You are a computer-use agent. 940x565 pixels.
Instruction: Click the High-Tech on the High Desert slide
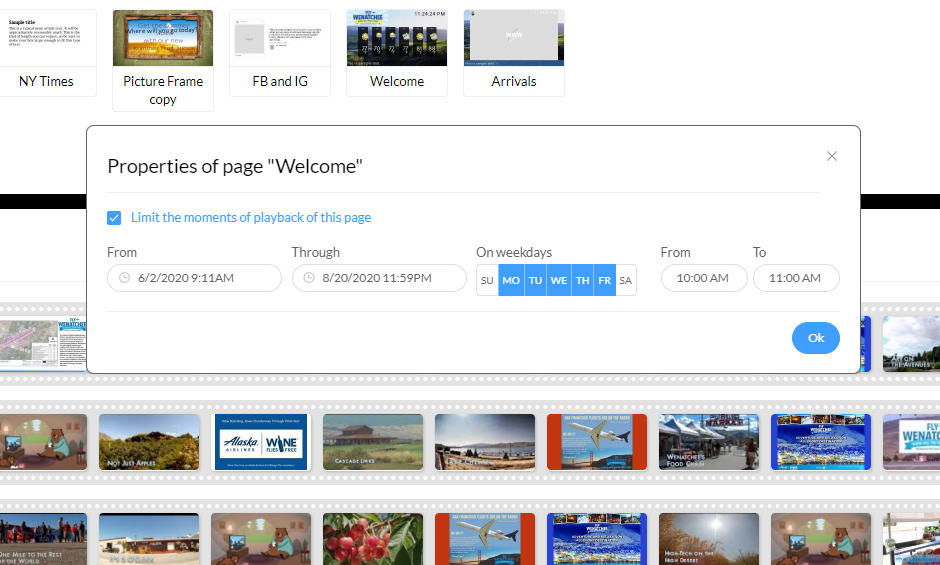point(709,539)
